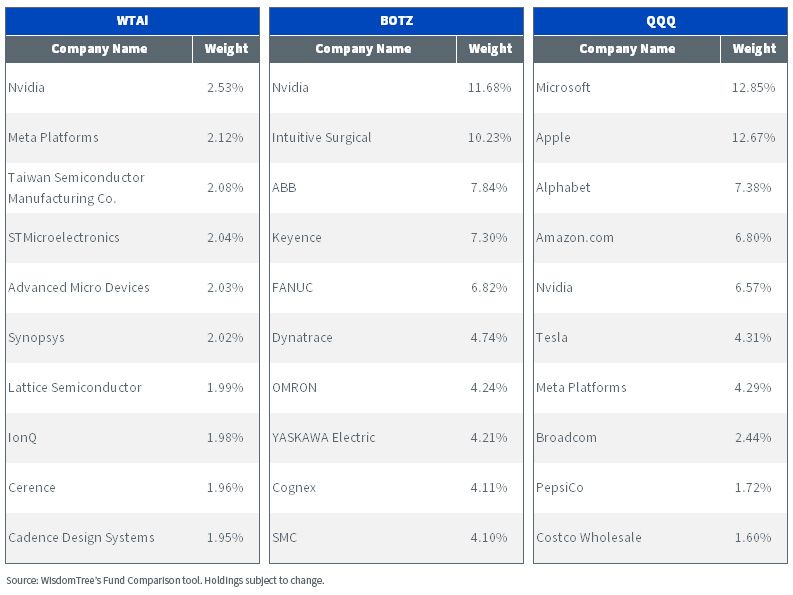
Task: Select Lattice Semiconductor in WTAI list
Action: [75, 388]
